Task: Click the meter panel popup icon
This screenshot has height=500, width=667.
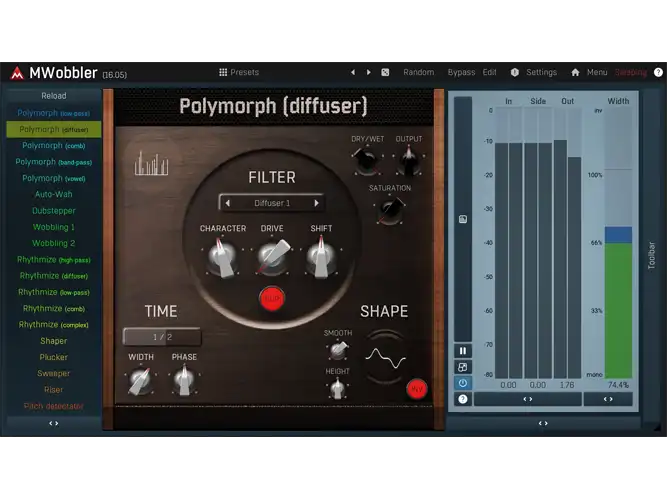Action: pos(463,219)
